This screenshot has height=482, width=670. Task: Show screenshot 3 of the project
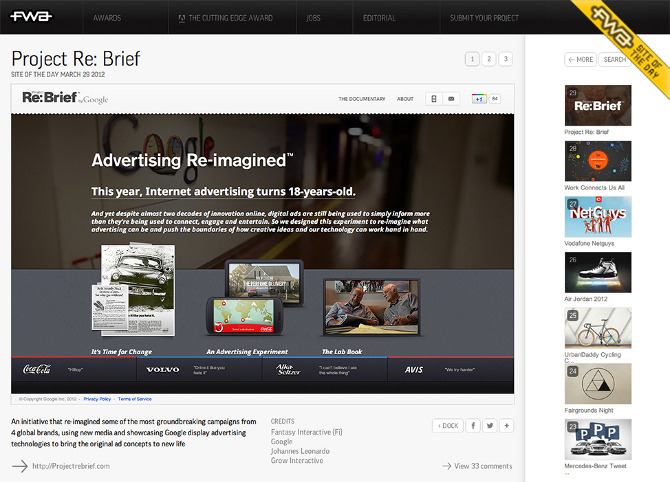point(505,59)
